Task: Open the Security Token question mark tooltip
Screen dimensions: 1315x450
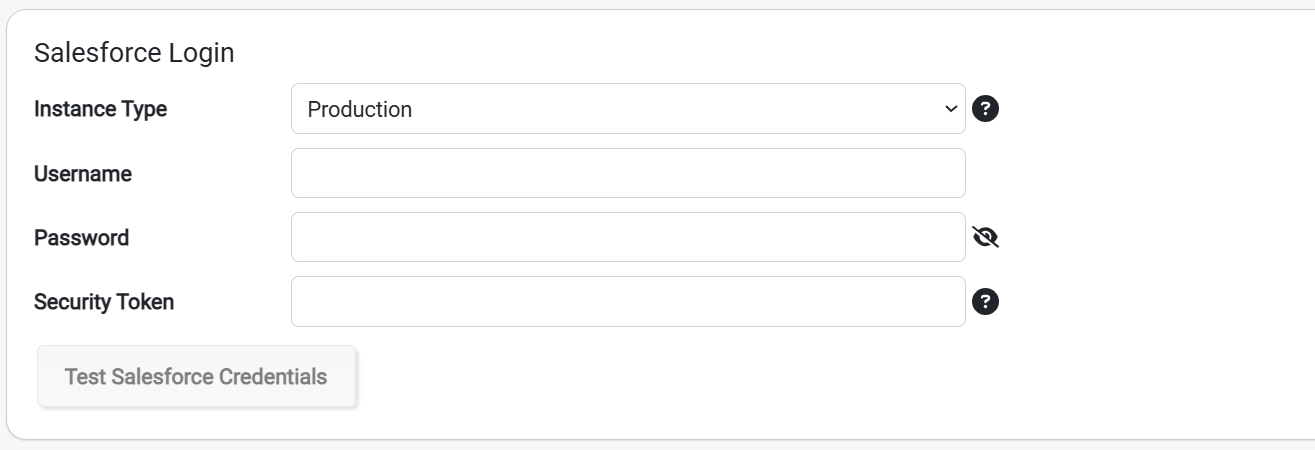Action: tap(986, 301)
